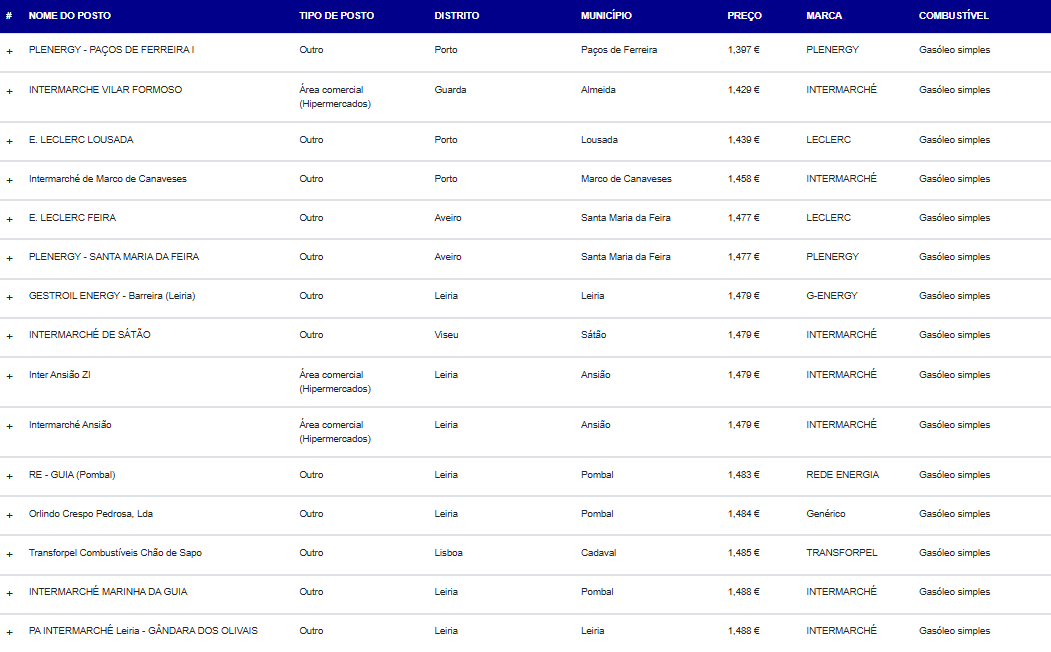Expand the RE - GUIA (Pombal) row
1051x652 pixels.
10,476
